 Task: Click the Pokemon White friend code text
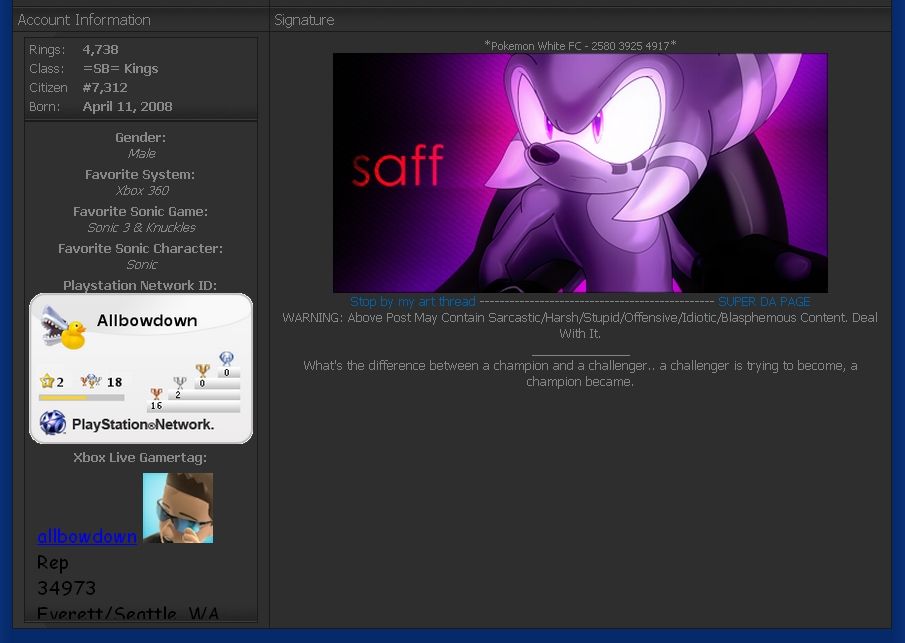click(x=580, y=45)
